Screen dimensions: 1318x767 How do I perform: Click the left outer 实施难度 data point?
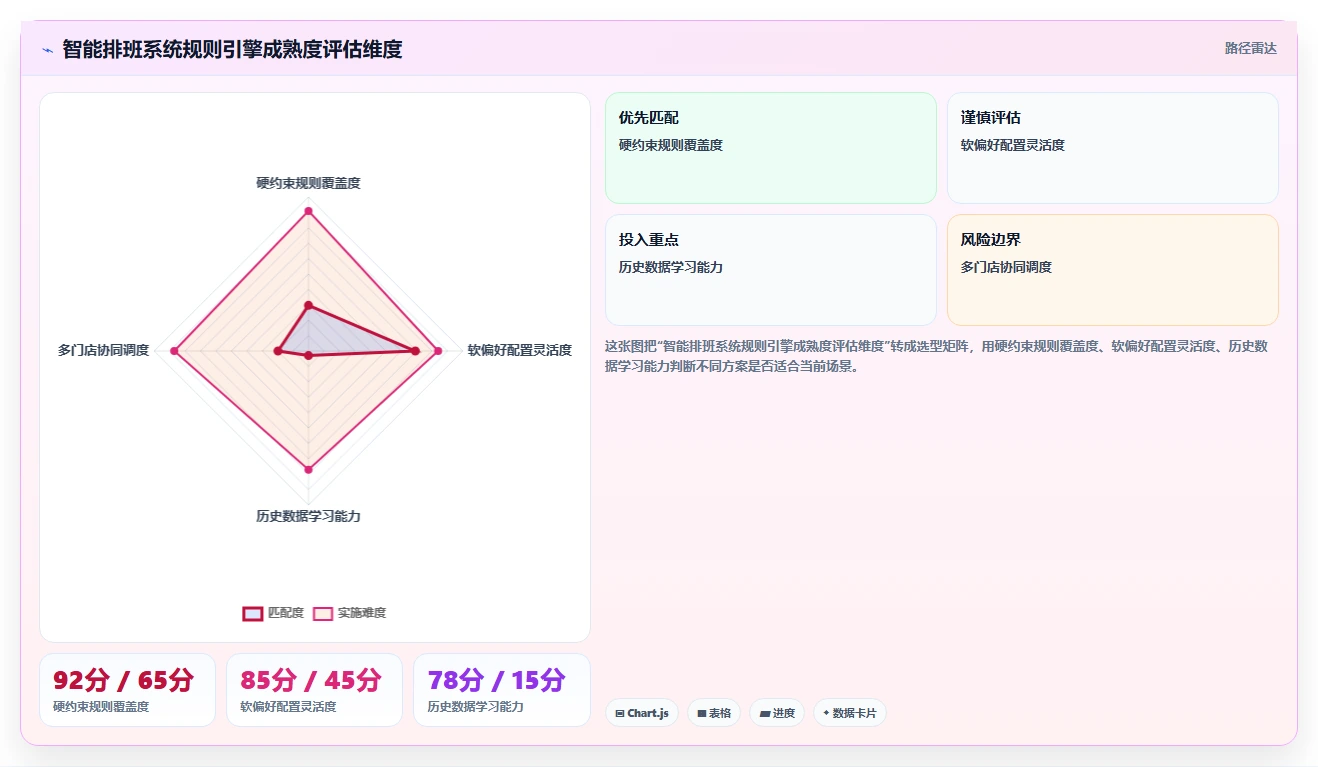(174, 350)
